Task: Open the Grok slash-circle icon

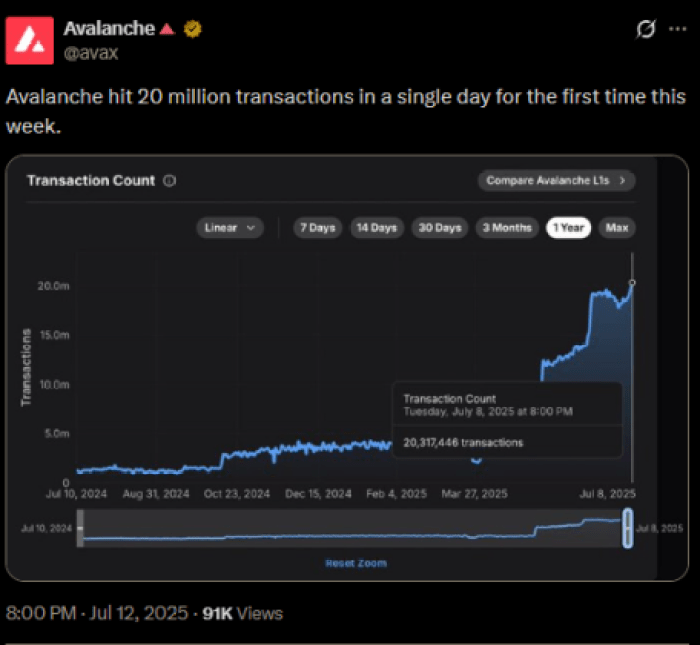Action: 646,29
